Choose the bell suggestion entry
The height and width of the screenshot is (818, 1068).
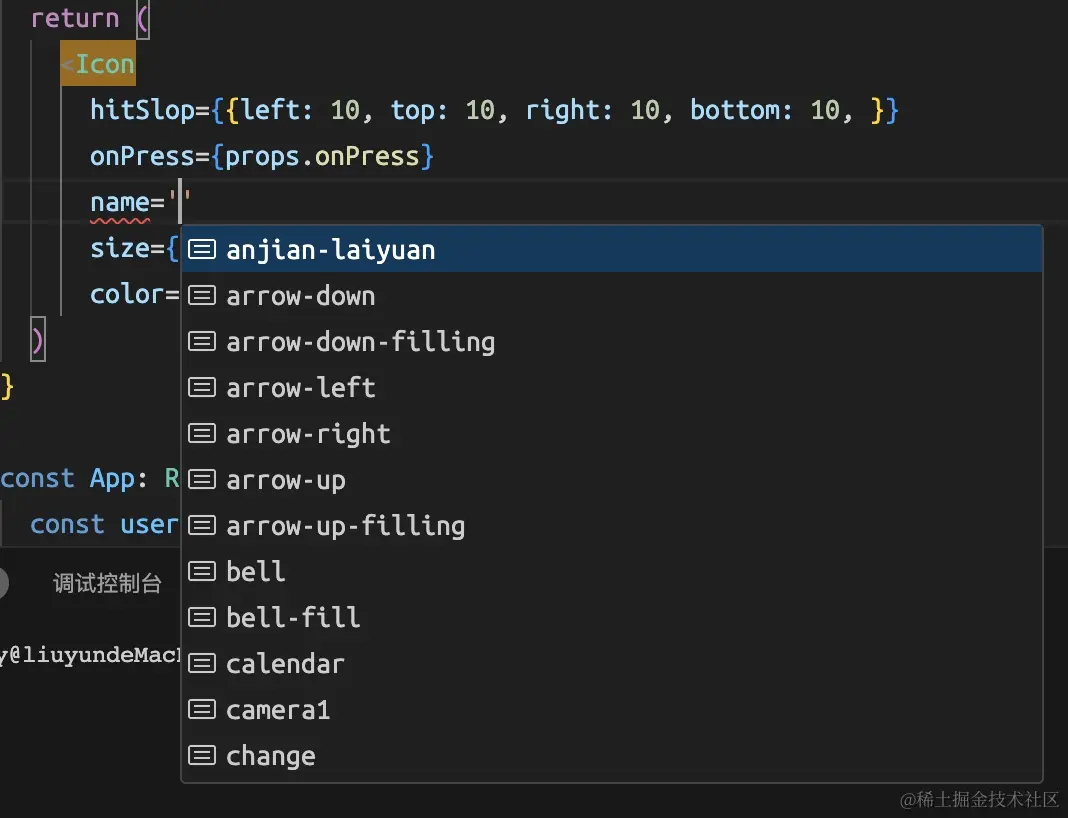(x=612, y=571)
